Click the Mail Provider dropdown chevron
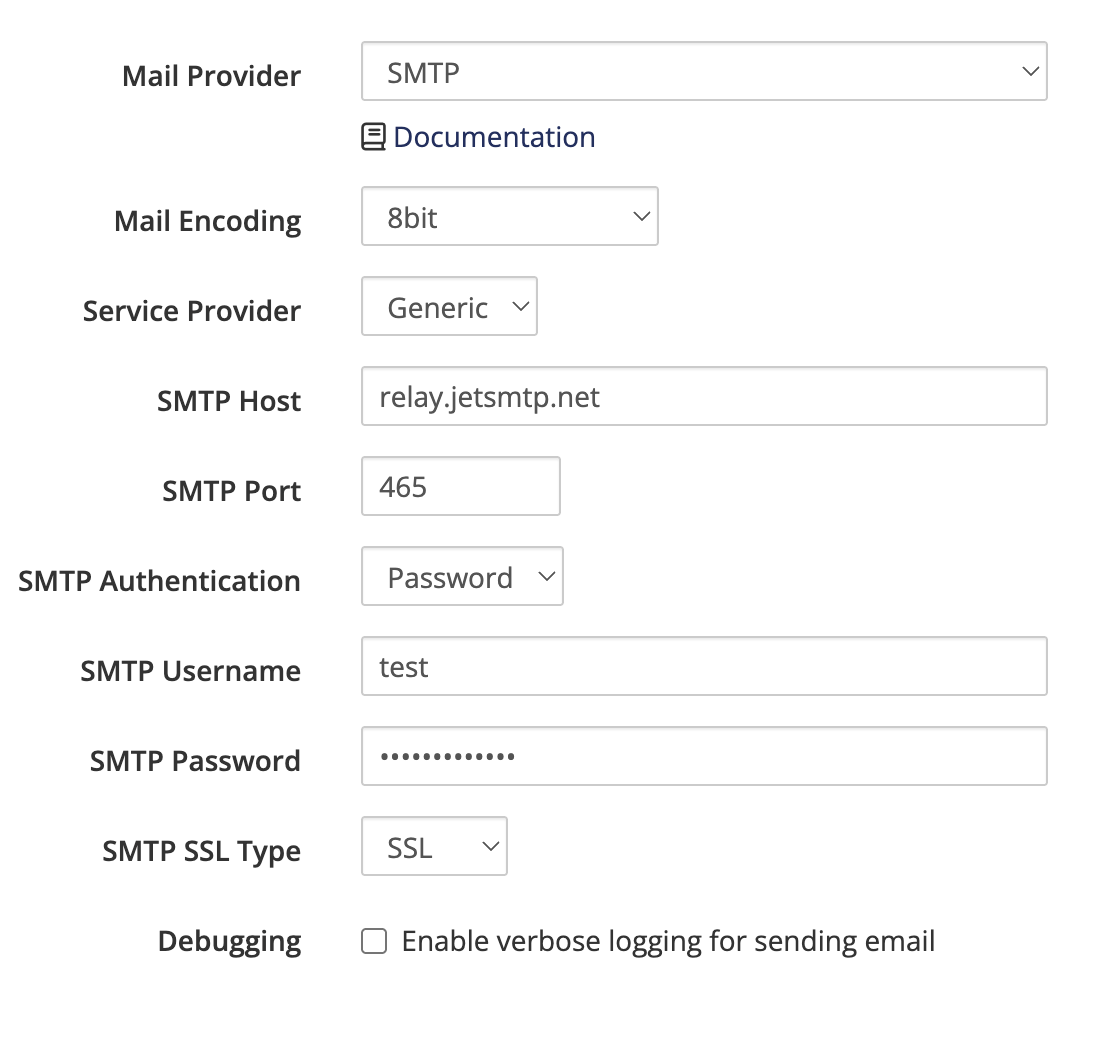The image size is (1094, 1040). pos(1030,71)
